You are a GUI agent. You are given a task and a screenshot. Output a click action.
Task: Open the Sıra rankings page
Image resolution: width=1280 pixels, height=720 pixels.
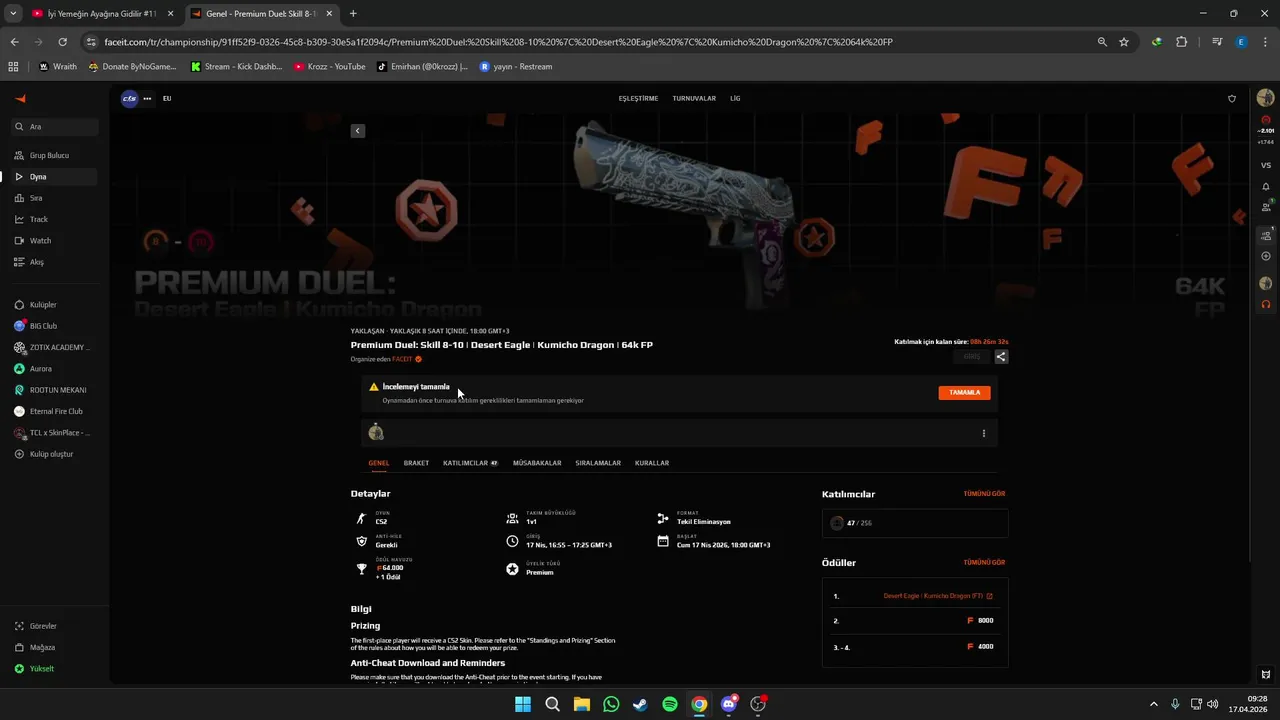click(54, 198)
